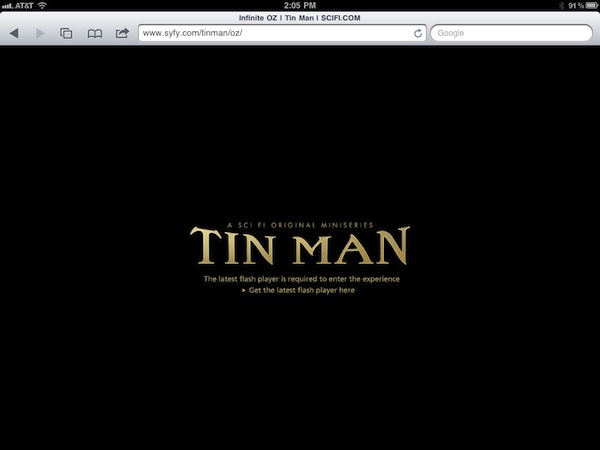Focus the Google search field
The image size is (600, 450).
[x=512, y=33]
